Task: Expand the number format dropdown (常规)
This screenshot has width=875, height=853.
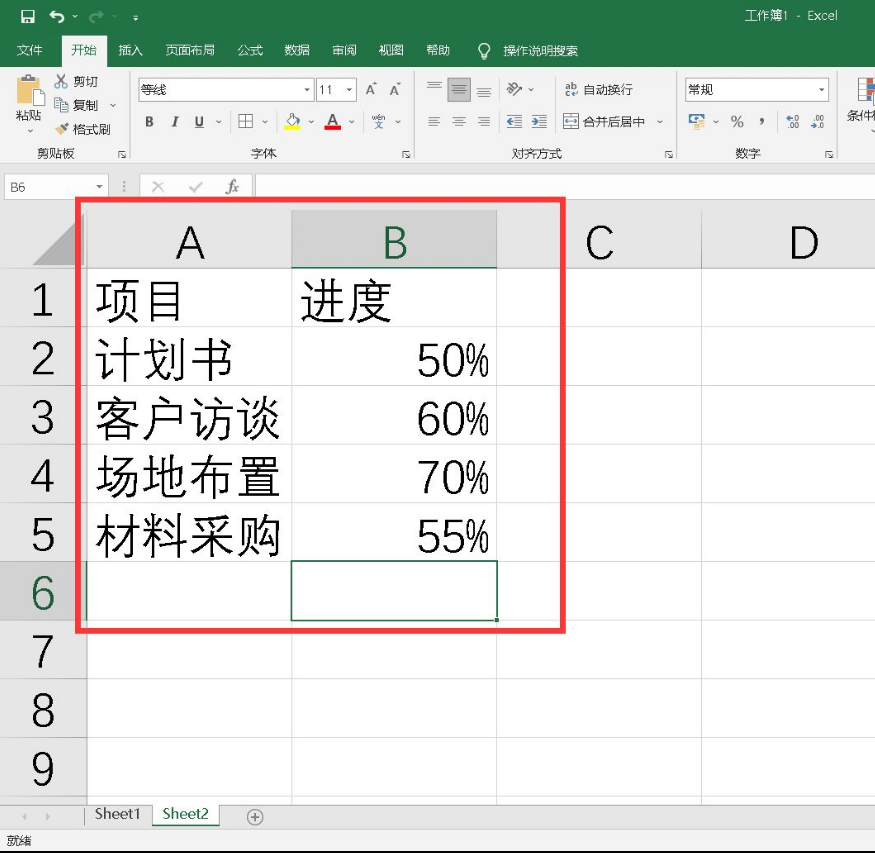Action: tap(821, 90)
